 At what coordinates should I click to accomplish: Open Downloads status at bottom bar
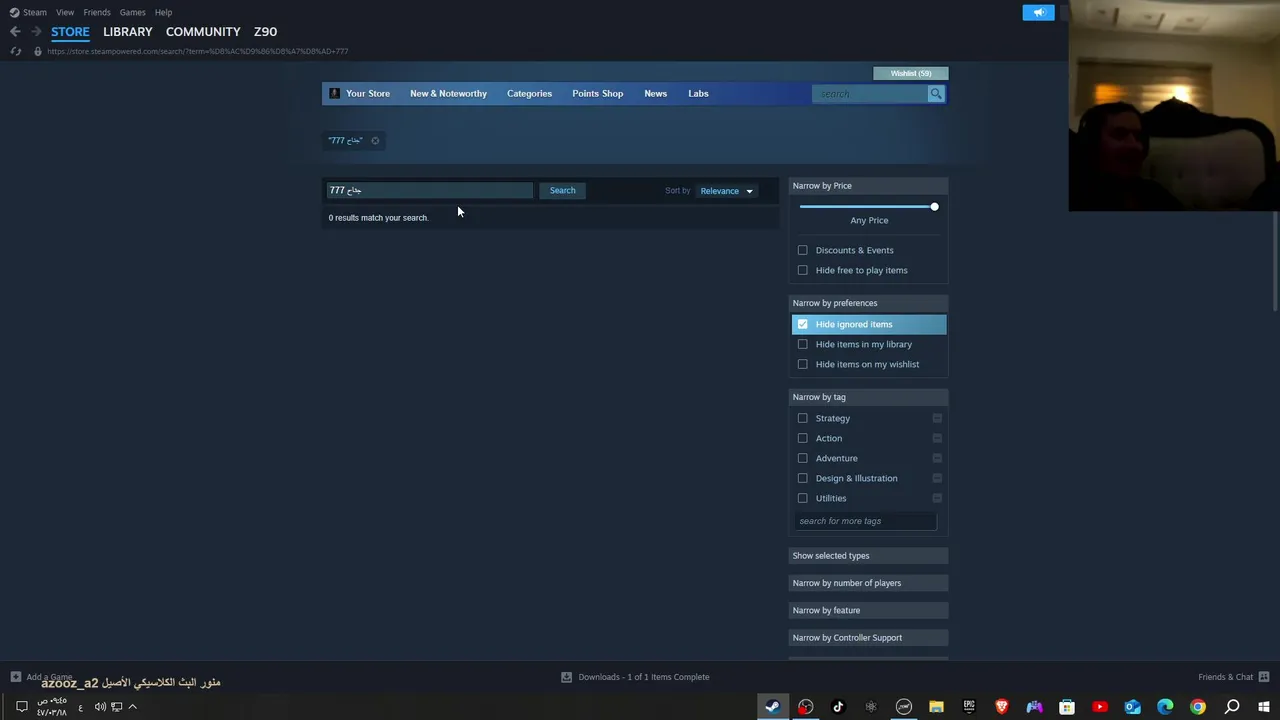(x=635, y=677)
